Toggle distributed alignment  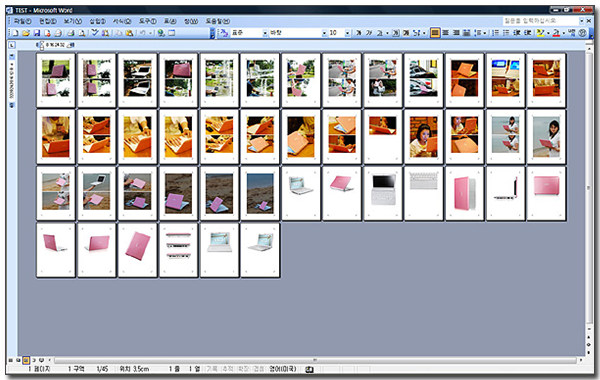pyautogui.click(x=466, y=33)
